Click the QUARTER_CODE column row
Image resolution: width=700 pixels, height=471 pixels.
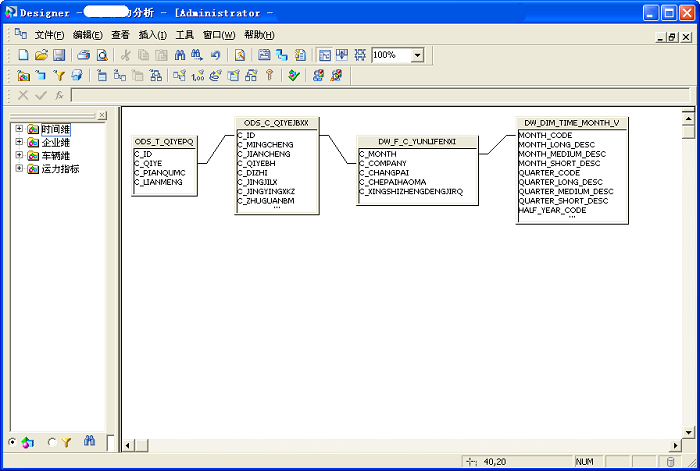pyautogui.click(x=549, y=173)
